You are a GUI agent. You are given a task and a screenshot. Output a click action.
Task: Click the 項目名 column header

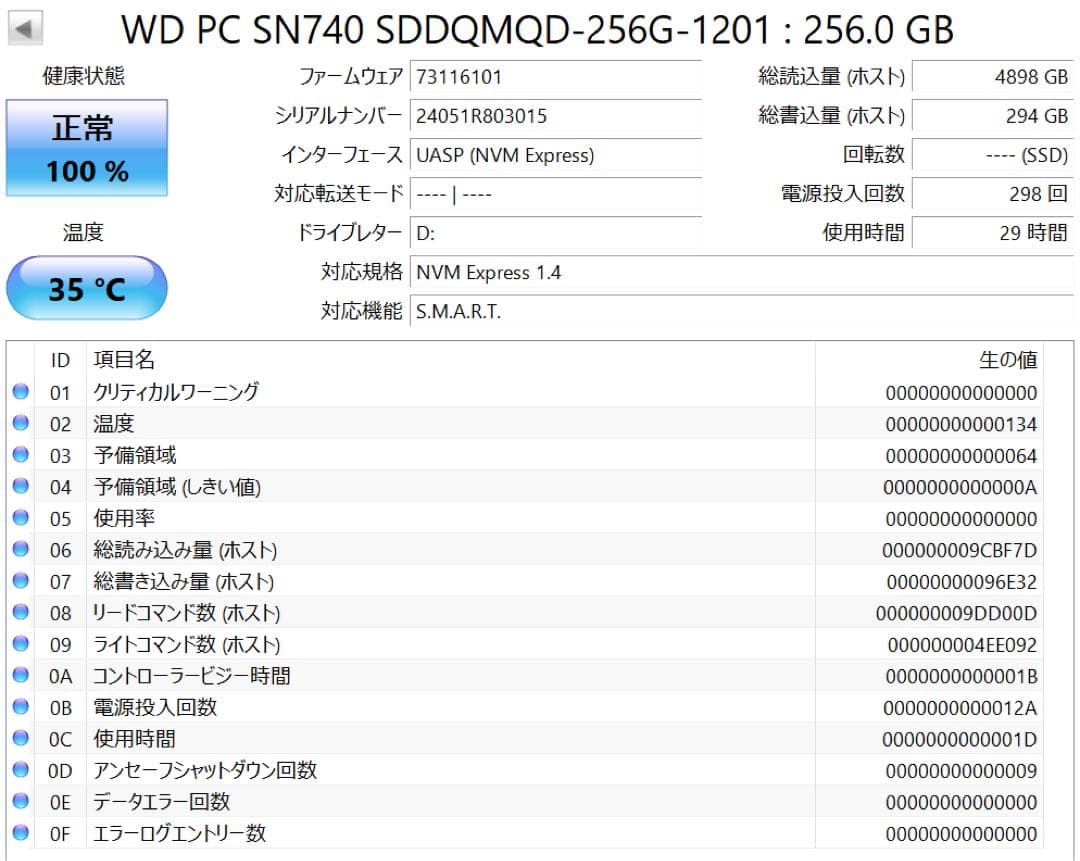124,360
